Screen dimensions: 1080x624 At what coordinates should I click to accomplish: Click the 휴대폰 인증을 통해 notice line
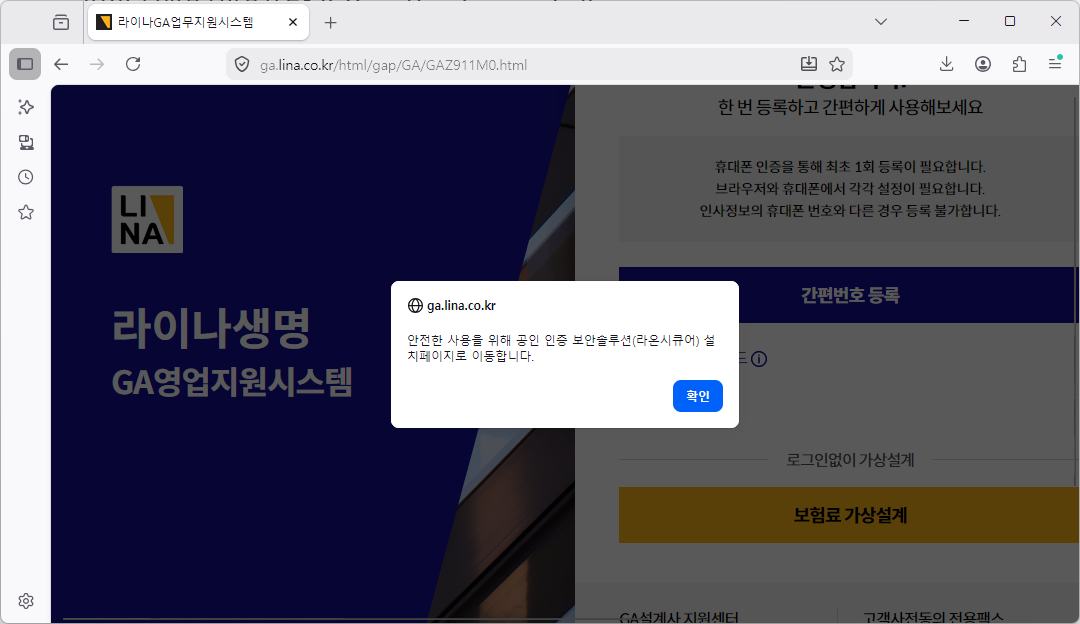(x=850, y=167)
